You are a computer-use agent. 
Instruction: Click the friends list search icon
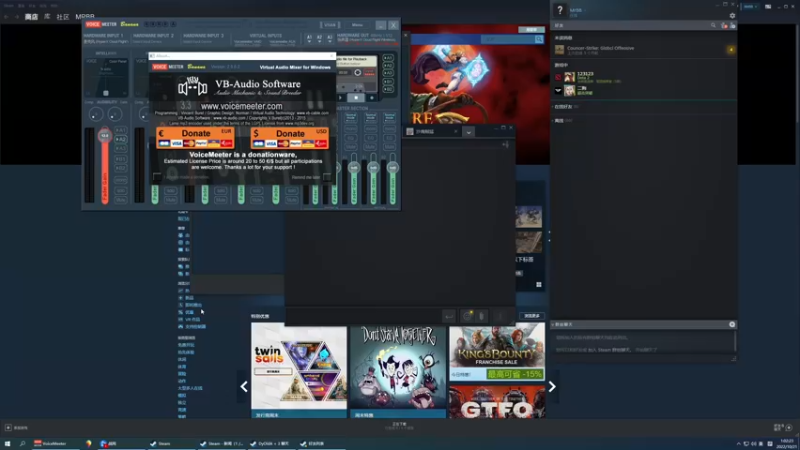point(713,25)
